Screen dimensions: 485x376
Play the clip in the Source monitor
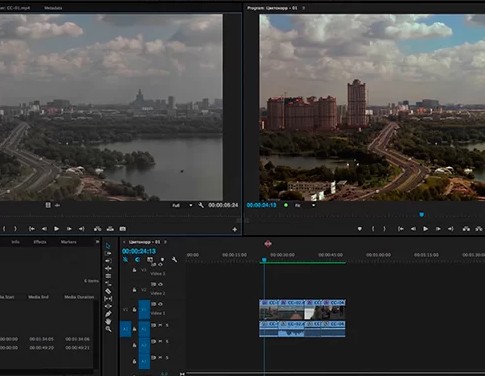point(57,229)
